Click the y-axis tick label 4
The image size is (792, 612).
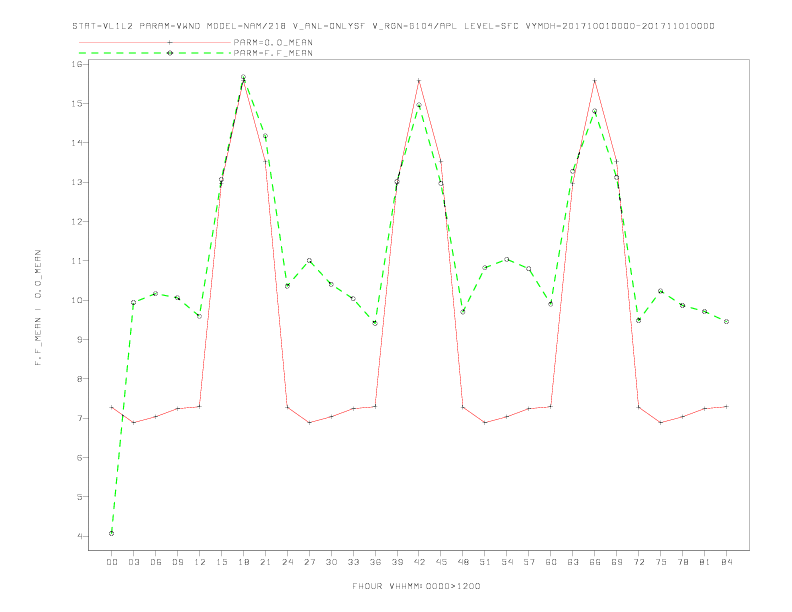pos(80,536)
